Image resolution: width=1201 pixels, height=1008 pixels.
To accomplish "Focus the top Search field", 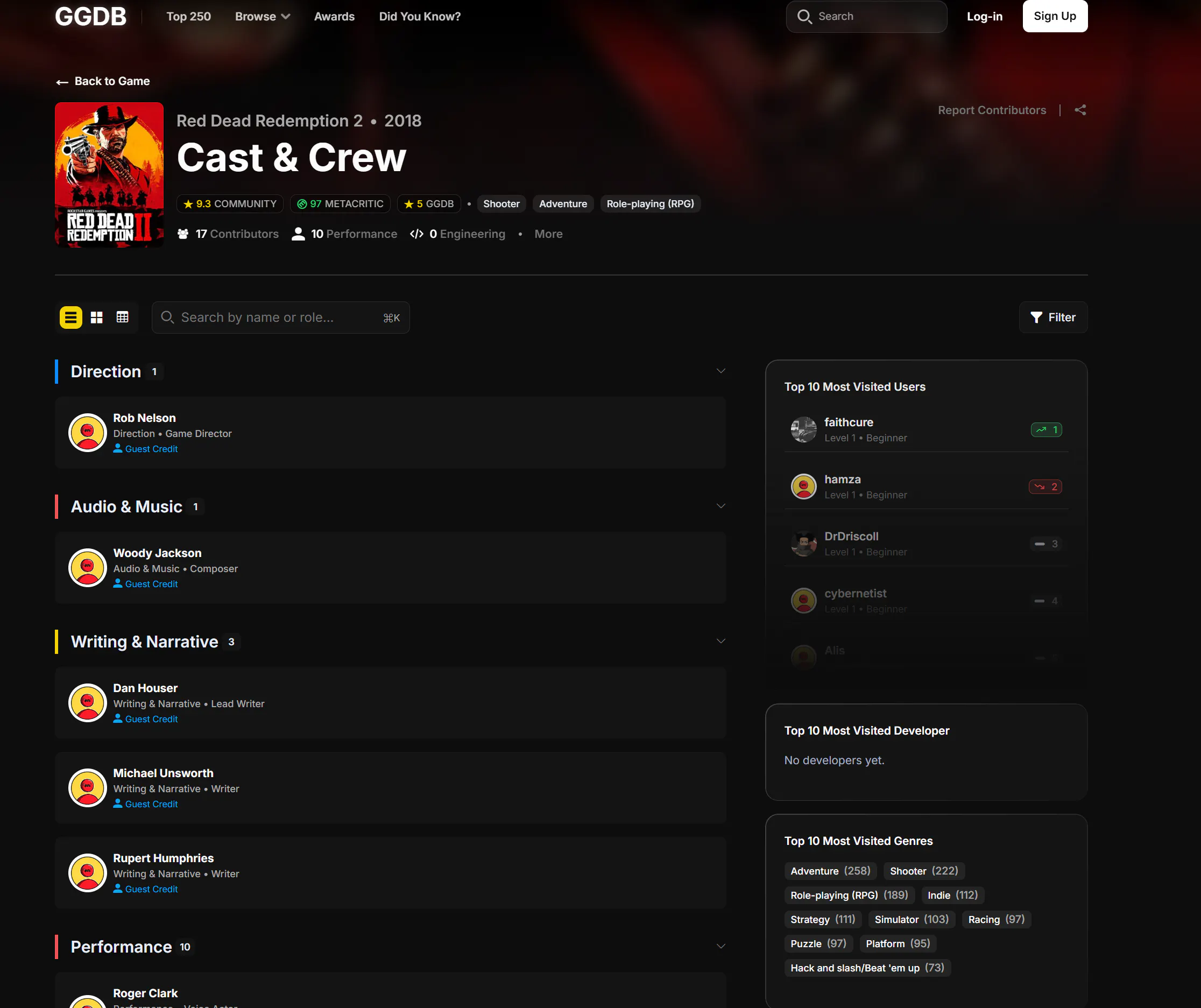I will click(866, 17).
